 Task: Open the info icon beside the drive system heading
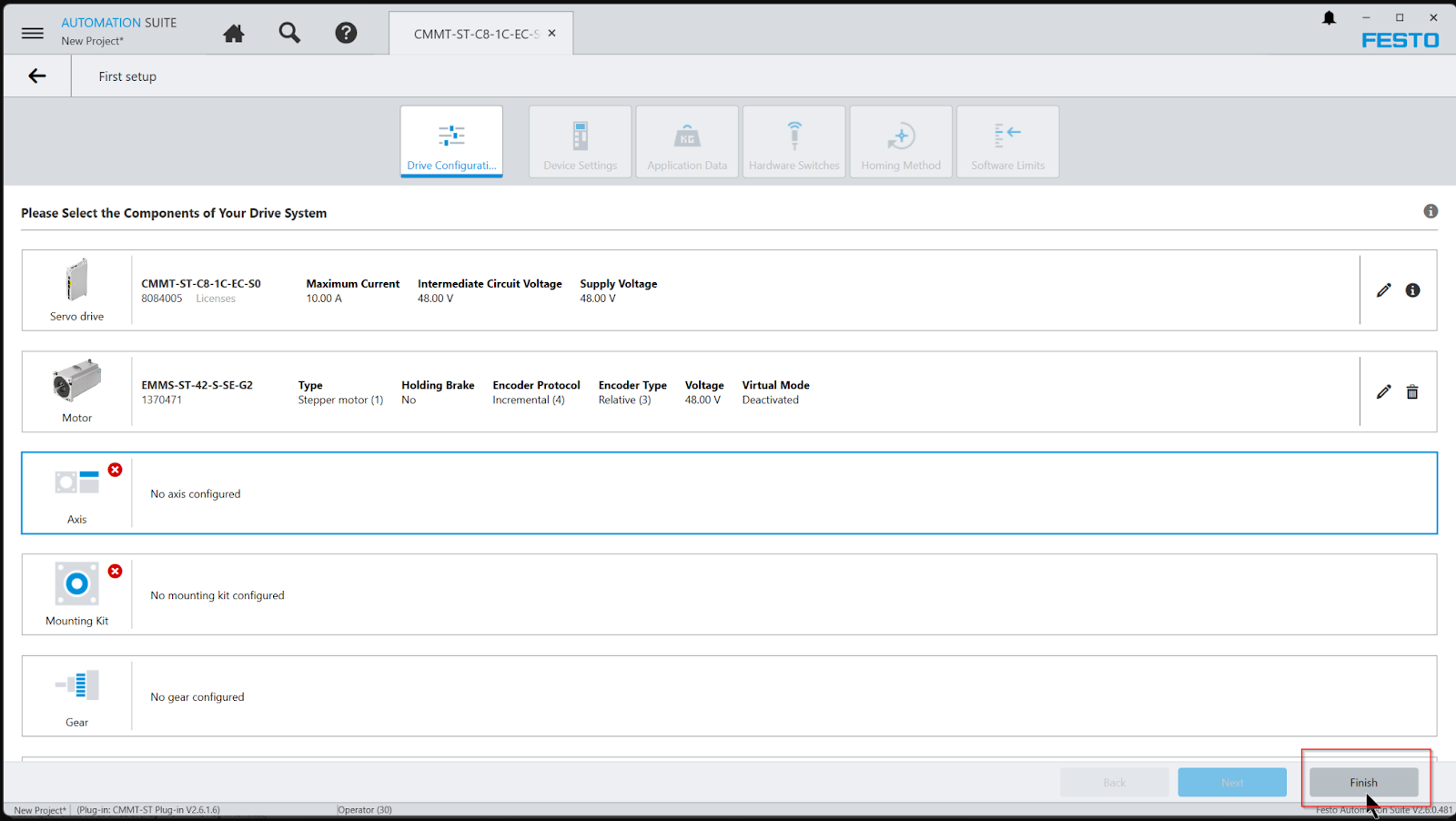(x=1431, y=211)
